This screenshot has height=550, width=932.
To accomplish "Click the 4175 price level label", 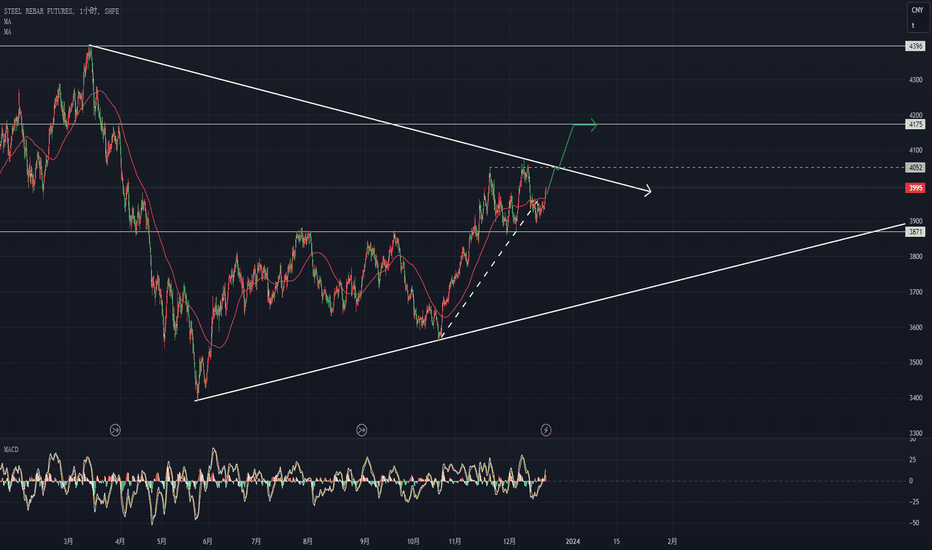I will coord(915,124).
